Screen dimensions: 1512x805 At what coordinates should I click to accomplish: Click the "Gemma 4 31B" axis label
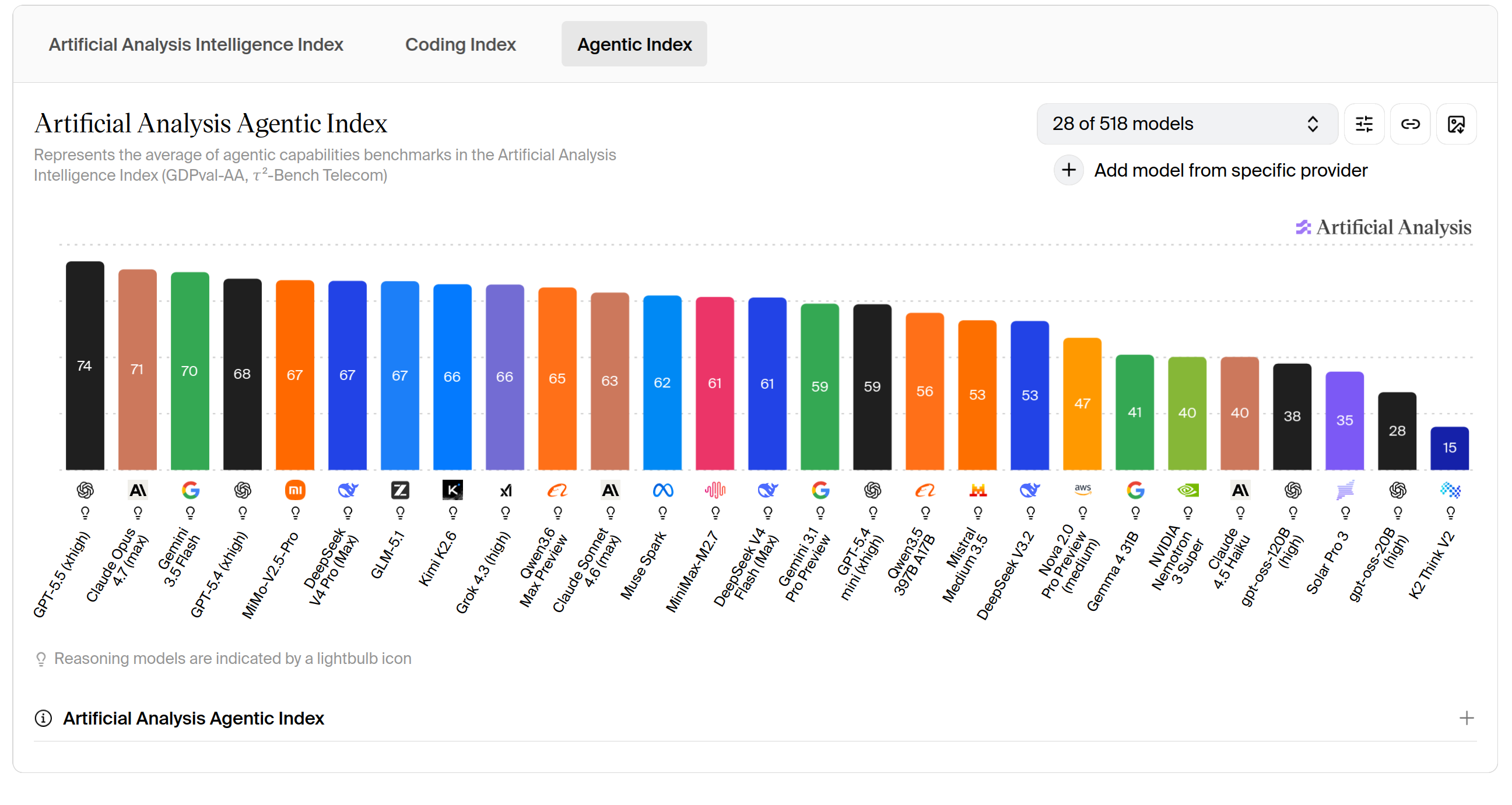pyautogui.click(x=1113, y=571)
